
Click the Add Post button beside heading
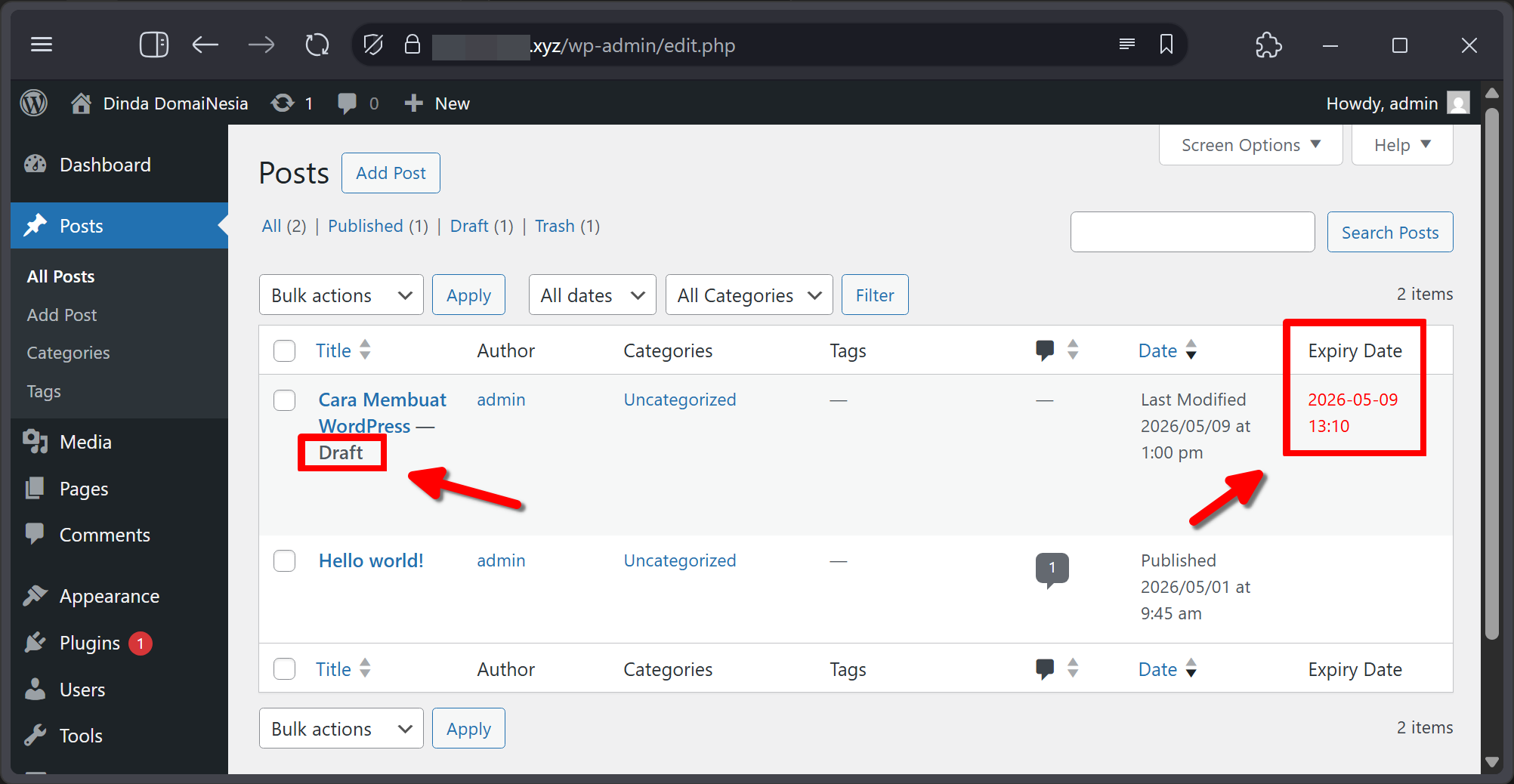tap(391, 173)
